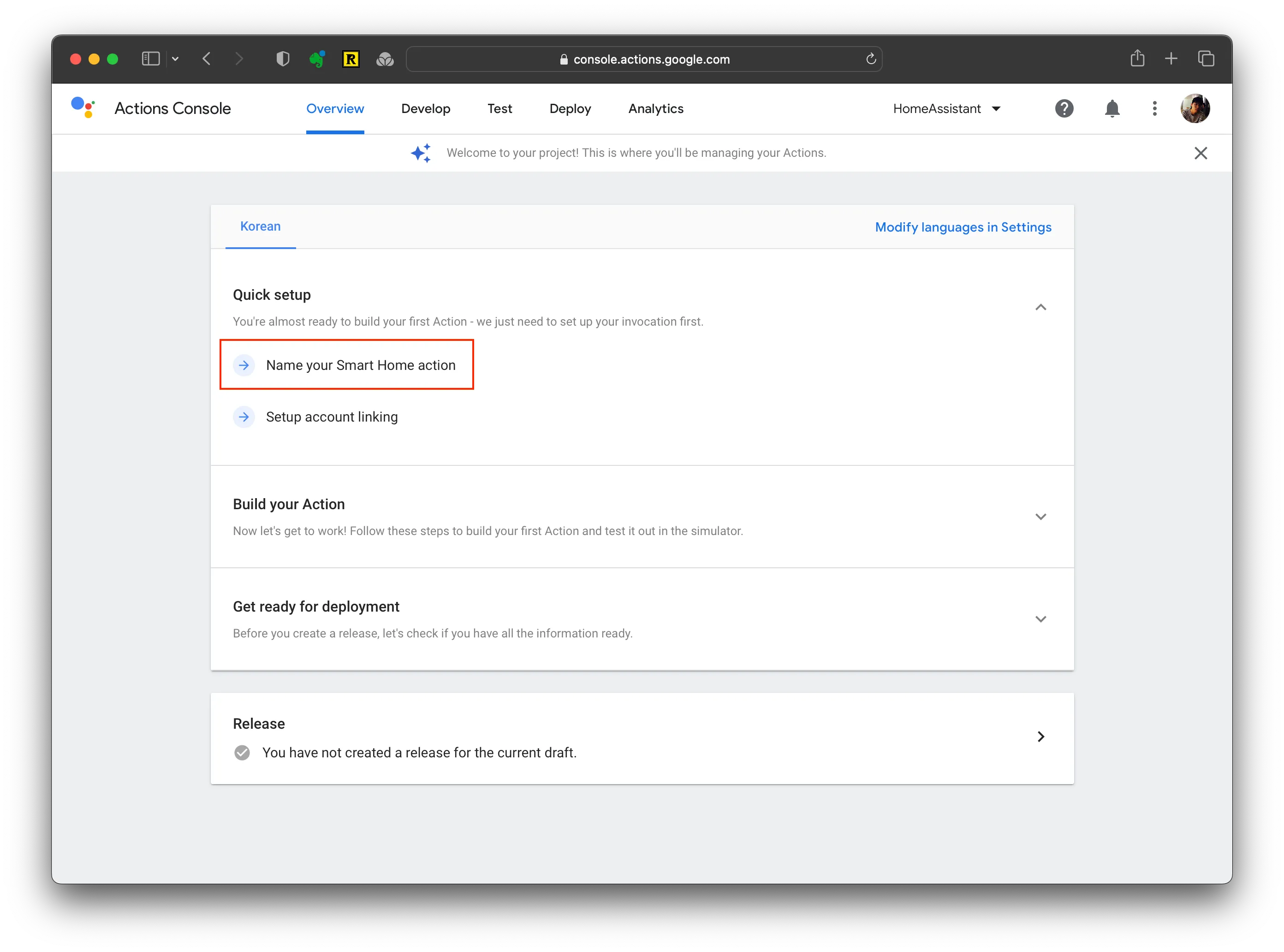The width and height of the screenshot is (1284, 952).
Task: Switch to the Test tab
Action: [x=499, y=108]
